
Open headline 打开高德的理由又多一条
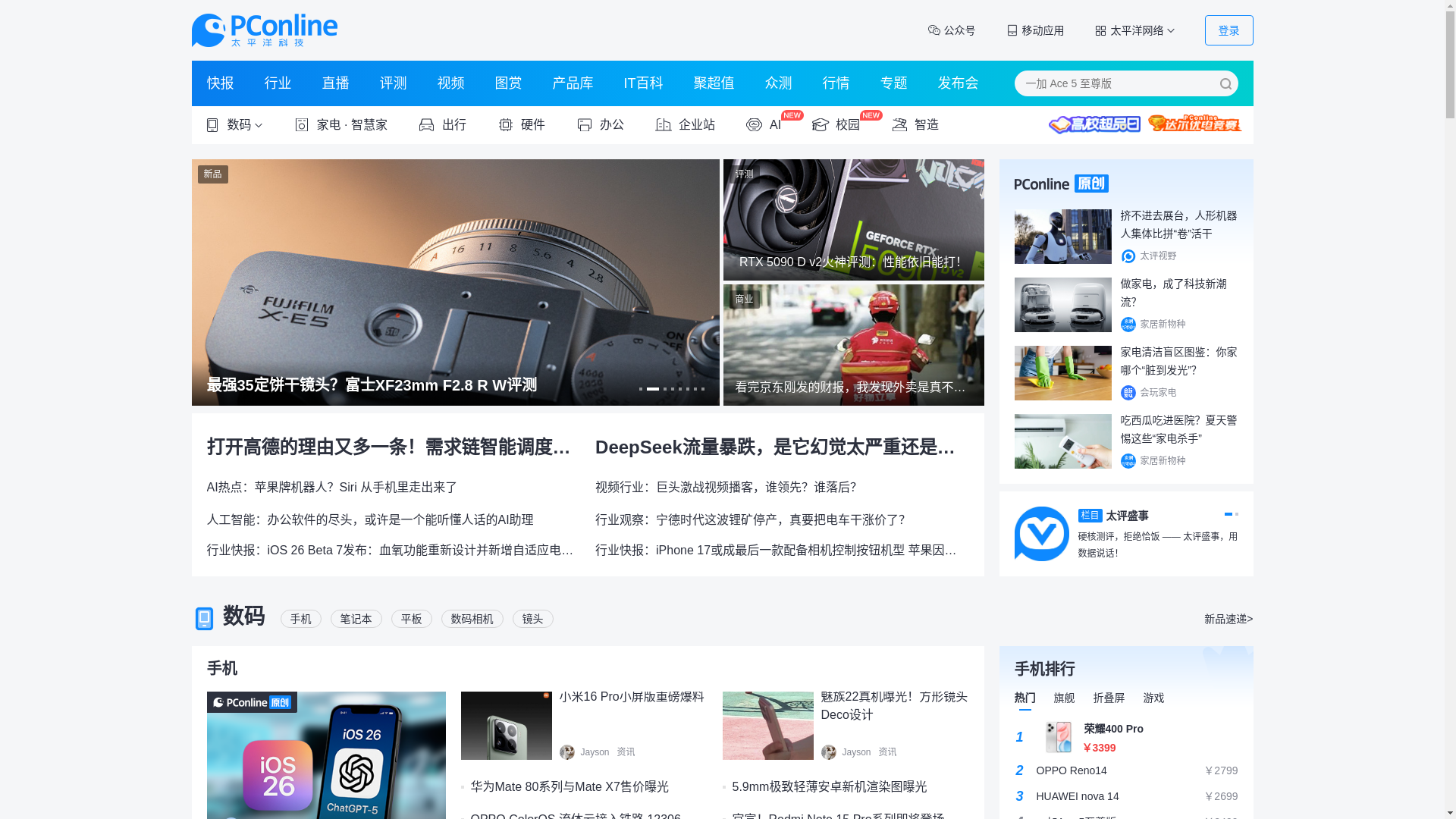tap(388, 447)
